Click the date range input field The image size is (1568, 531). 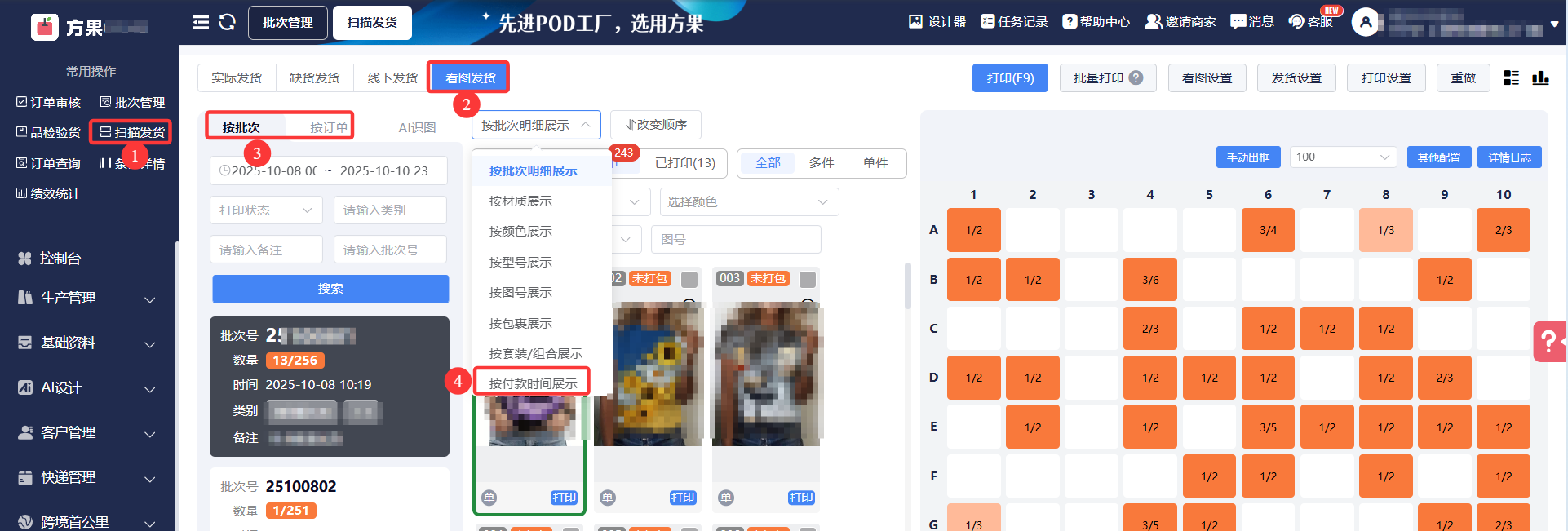[x=328, y=170]
